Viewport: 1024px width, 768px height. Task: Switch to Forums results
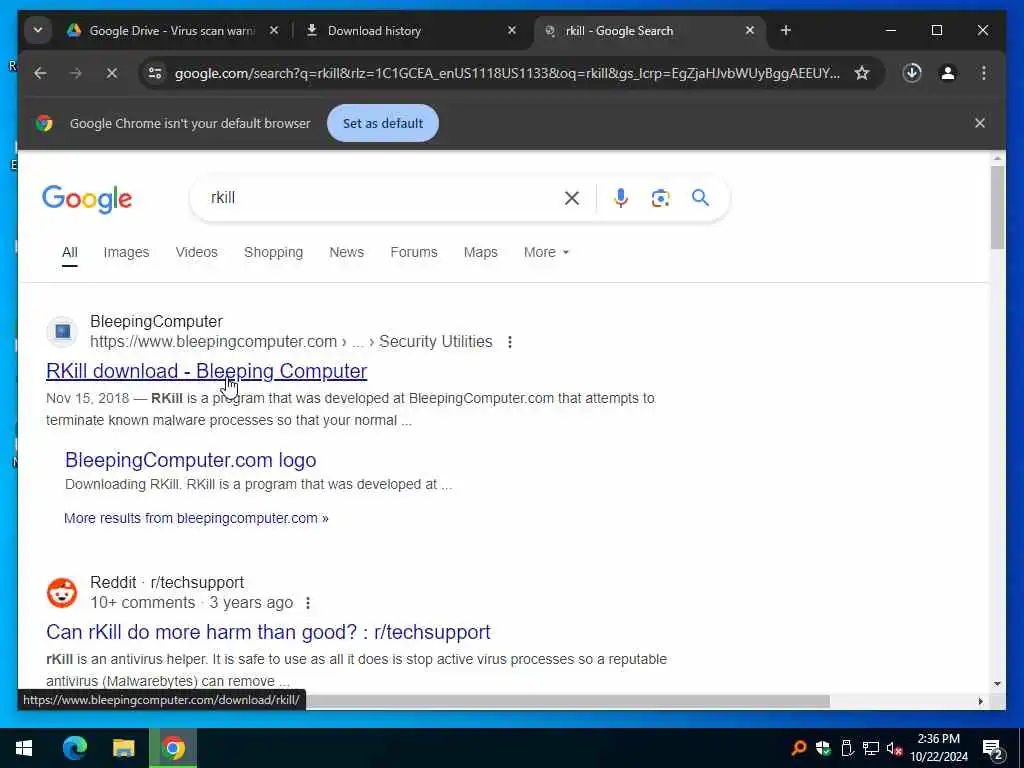[414, 252]
